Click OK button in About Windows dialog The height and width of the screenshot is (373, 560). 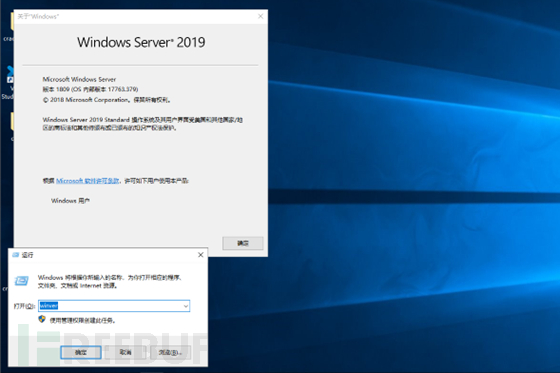pyautogui.click(x=243, y=243)
